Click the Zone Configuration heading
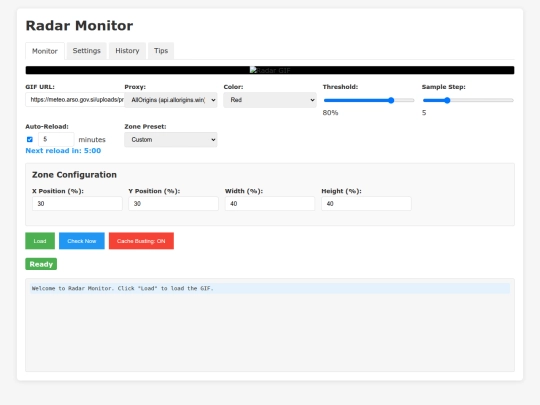 74,175
